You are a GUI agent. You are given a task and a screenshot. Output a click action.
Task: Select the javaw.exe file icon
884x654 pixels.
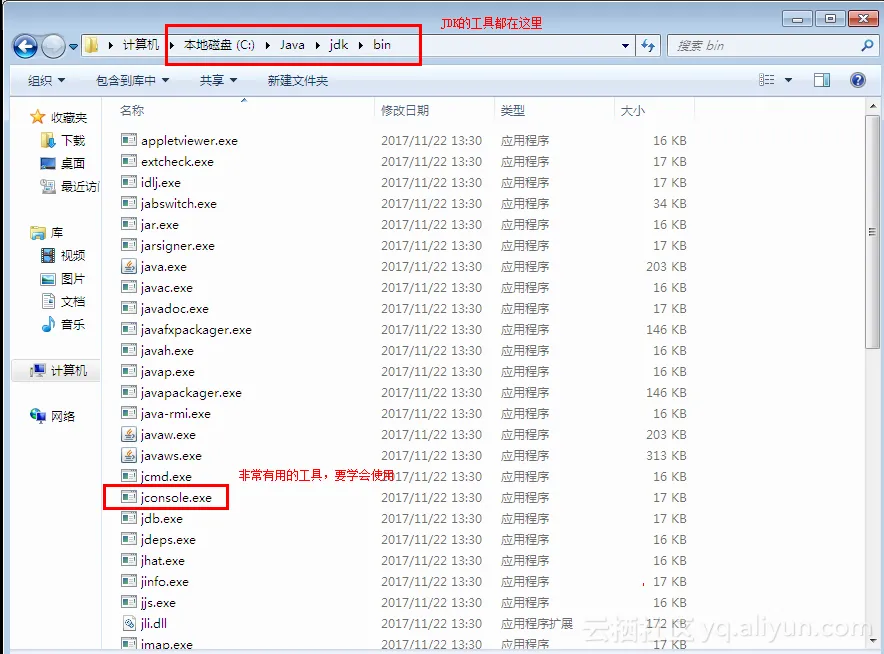[x=129, y=434]
